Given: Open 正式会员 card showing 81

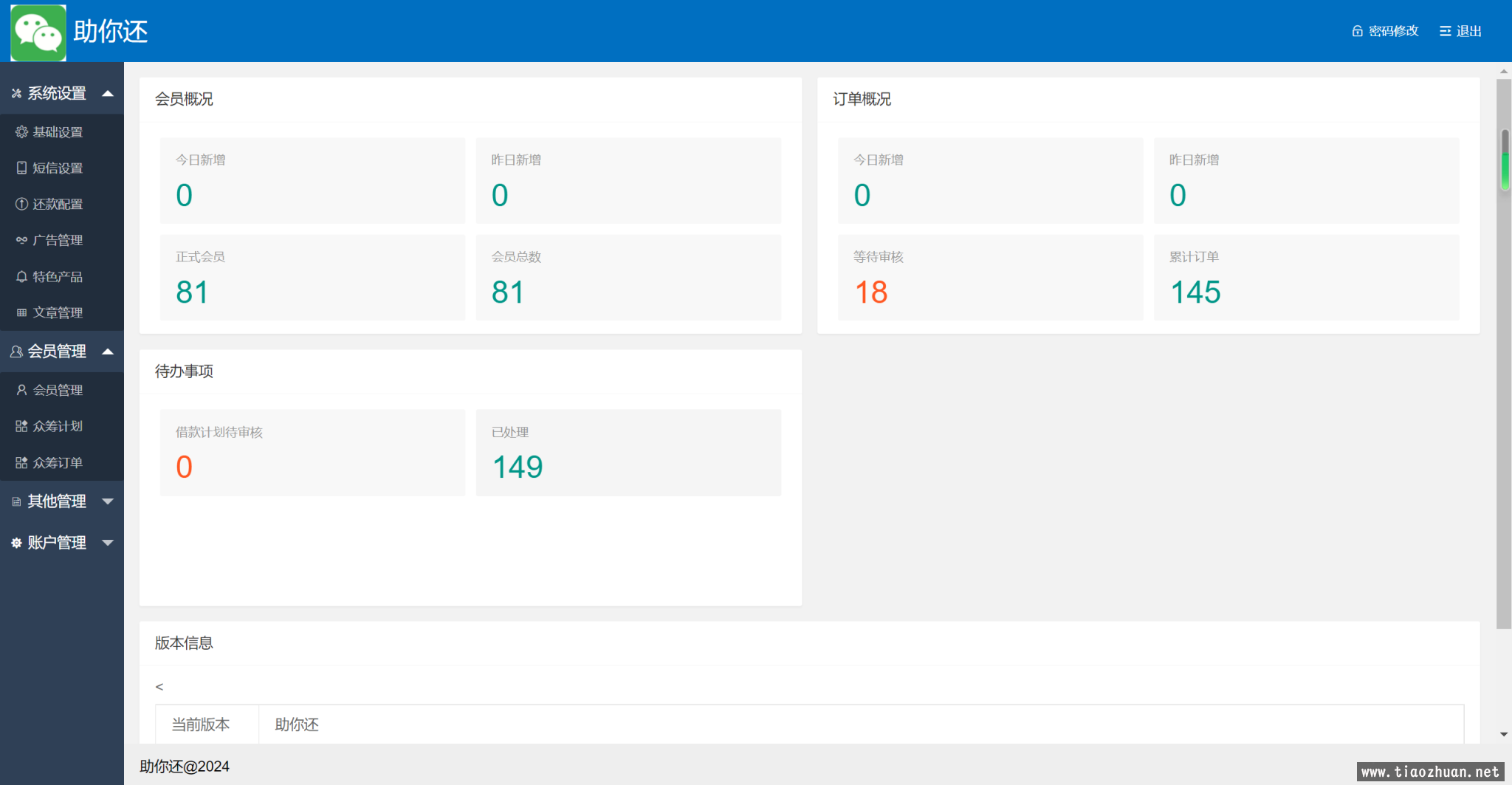Looking at the screenshot, I should [312, 278].
